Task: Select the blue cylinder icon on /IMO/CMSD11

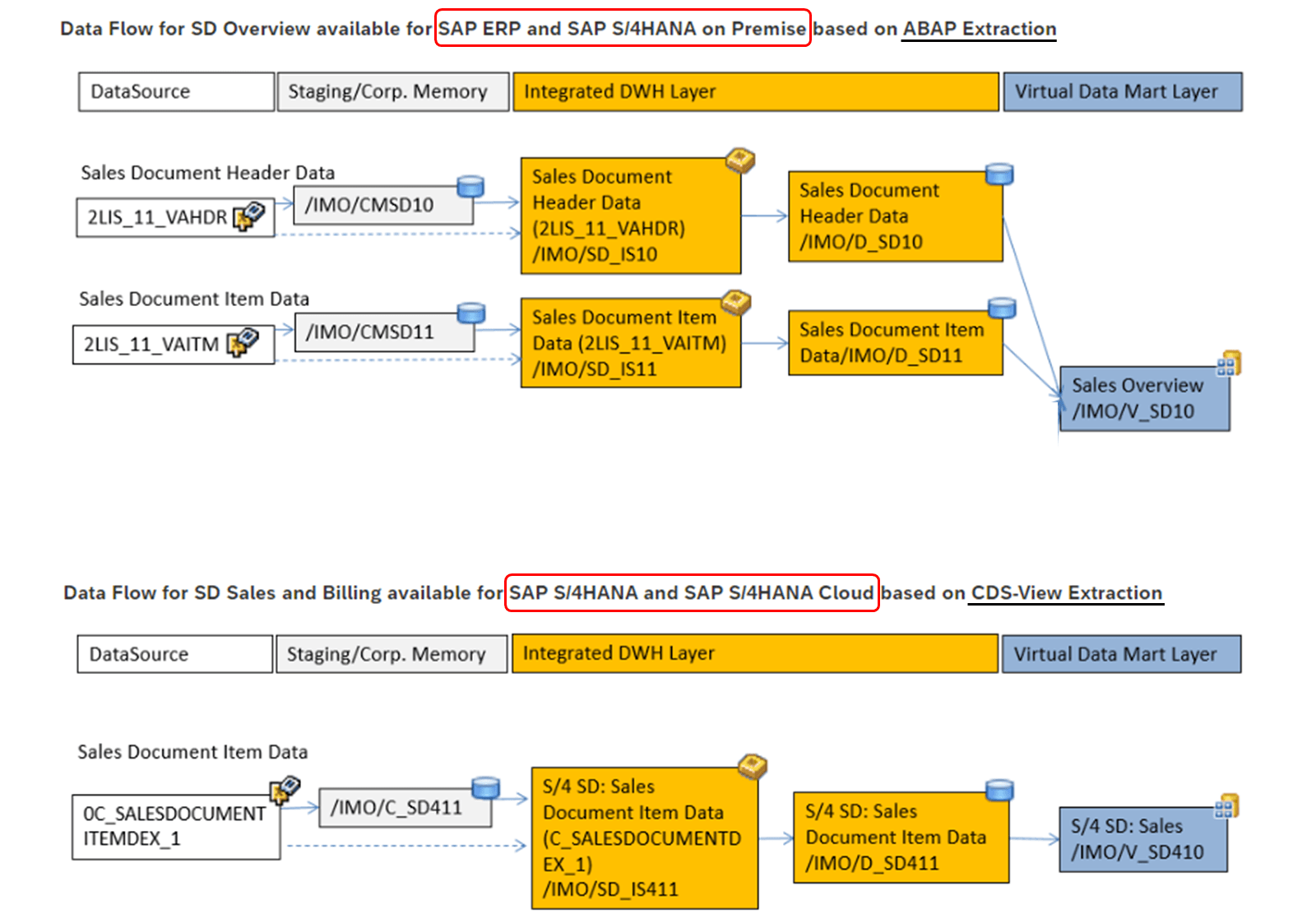Action: pos(471,313)
